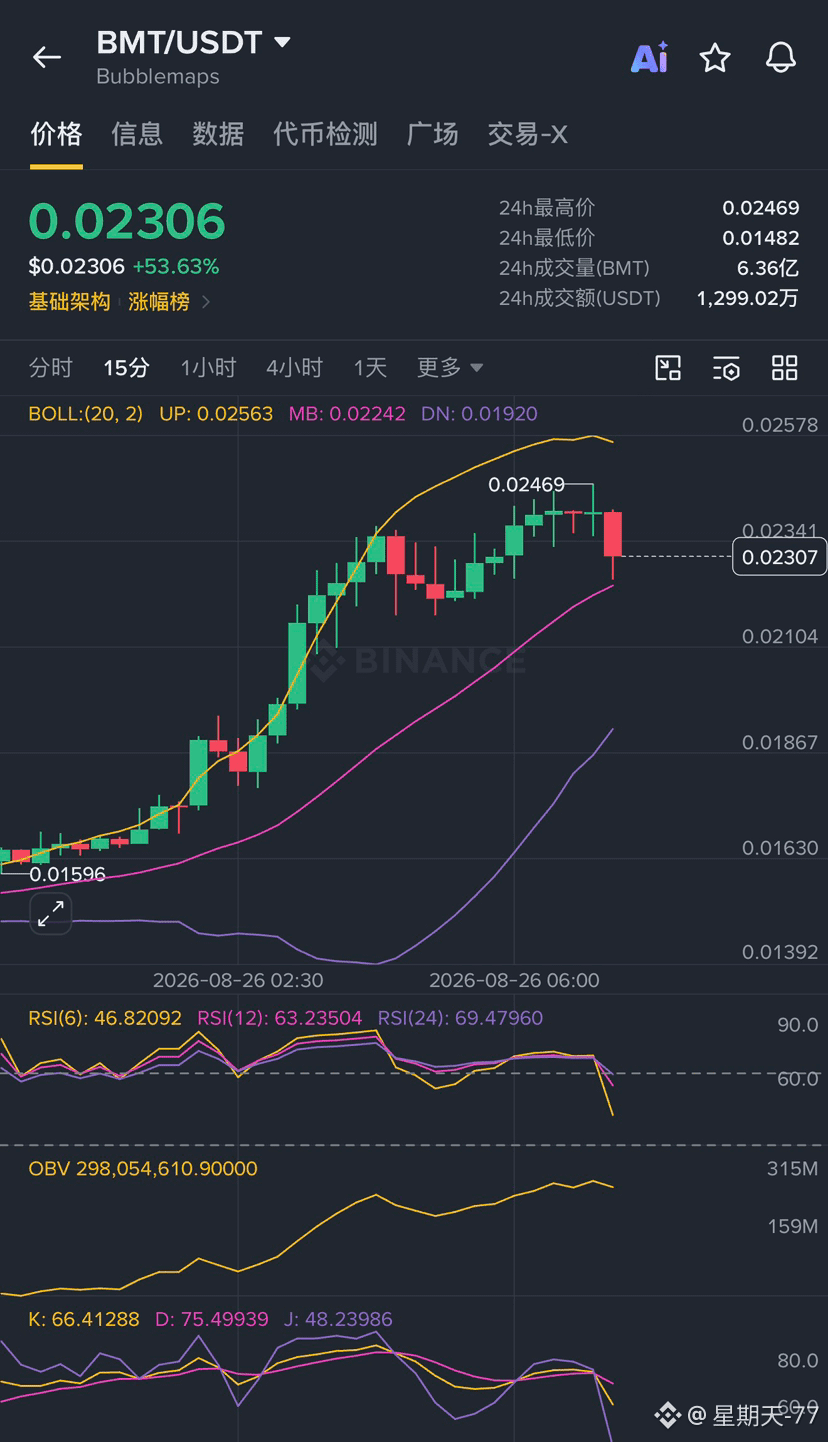828x1442 pixels.
Task: Click the 2026-08-26 02:30 time label
Action: pos(238,980)
